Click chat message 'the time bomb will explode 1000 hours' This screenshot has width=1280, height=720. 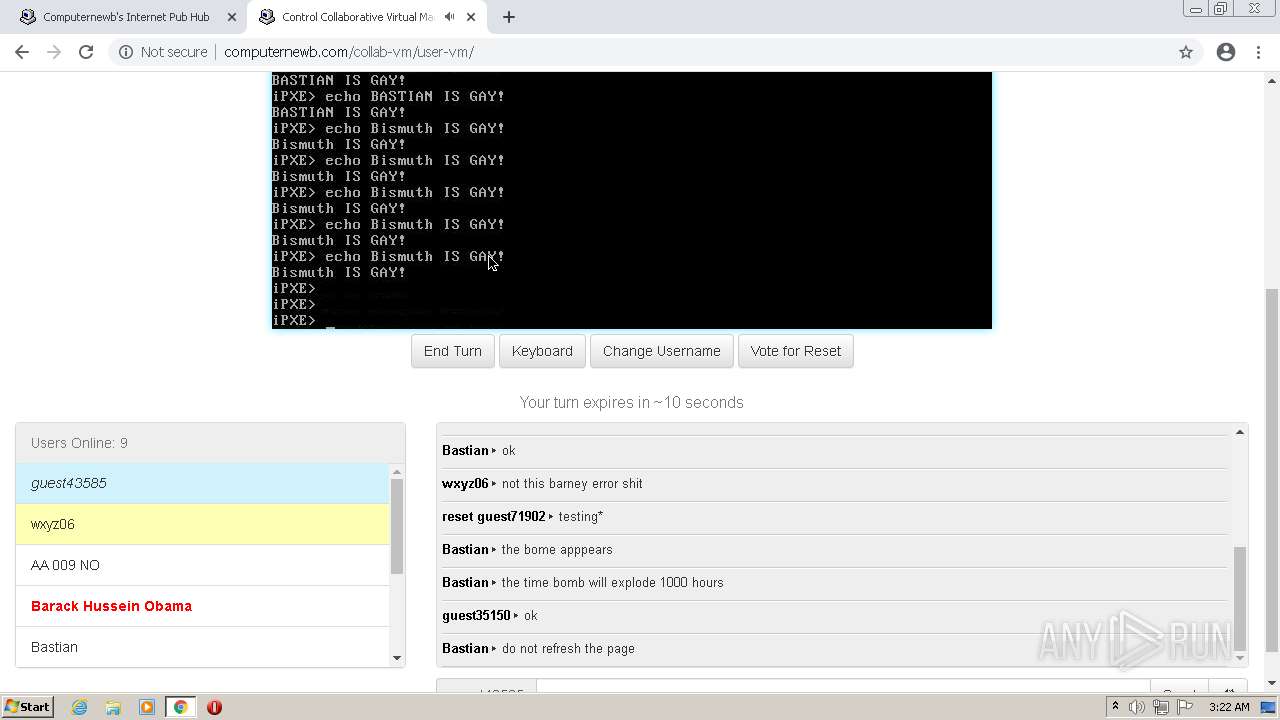pyautogui.click(x=612, y=582)
